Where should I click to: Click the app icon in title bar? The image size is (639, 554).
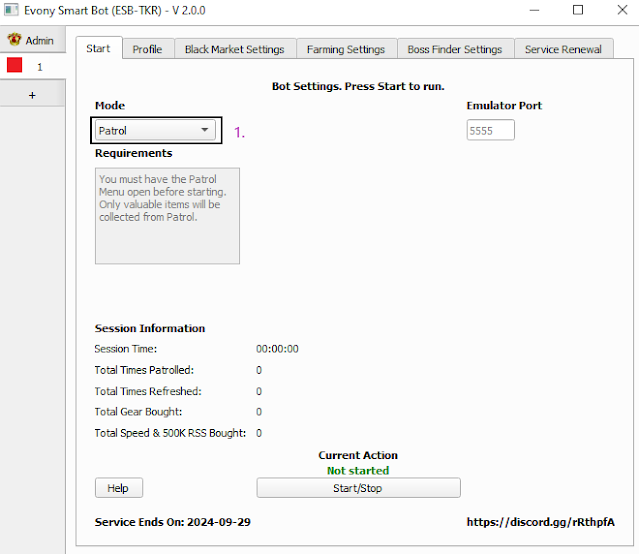click(x=11, y=10)
